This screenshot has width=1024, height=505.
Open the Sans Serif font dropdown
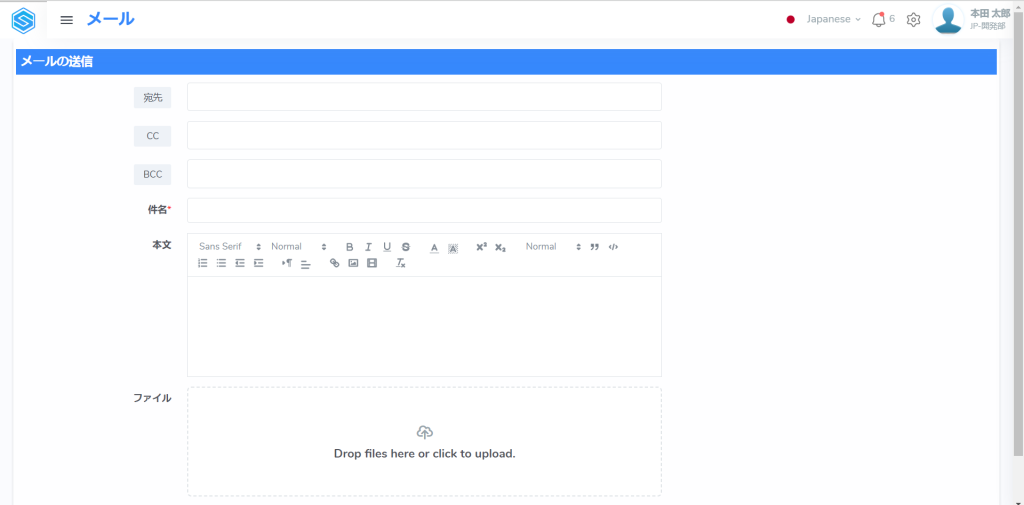click(229, 247)
